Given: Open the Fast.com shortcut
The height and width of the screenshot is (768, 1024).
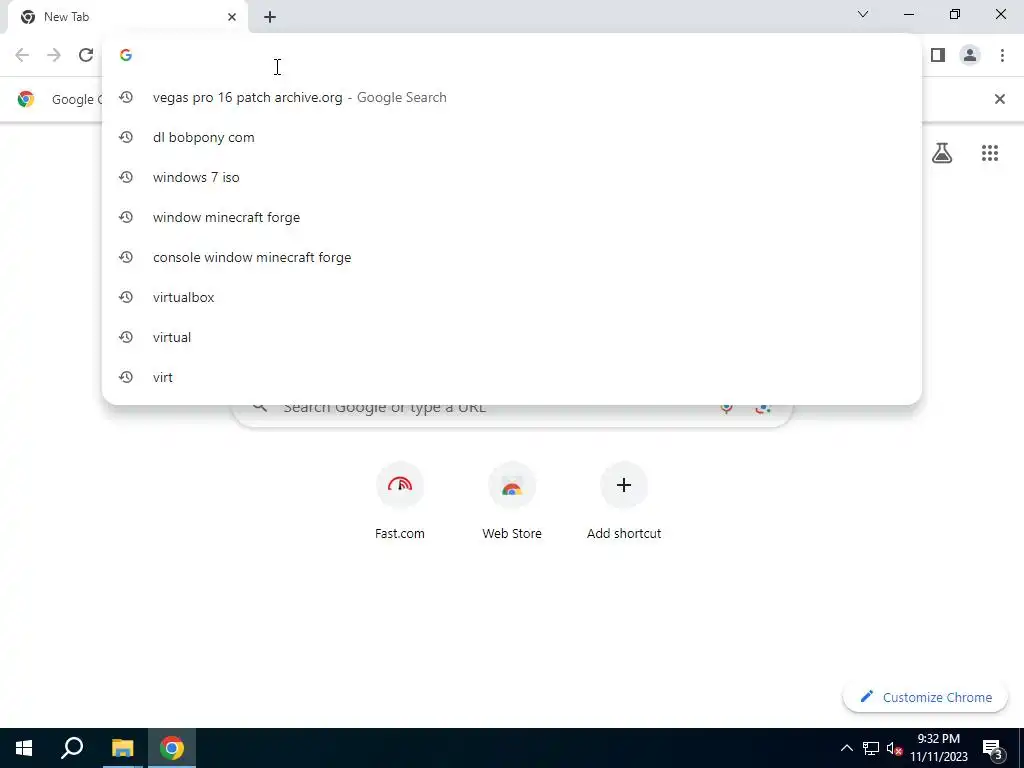Looking at the screenshot, I should click(x=400, y=500).
